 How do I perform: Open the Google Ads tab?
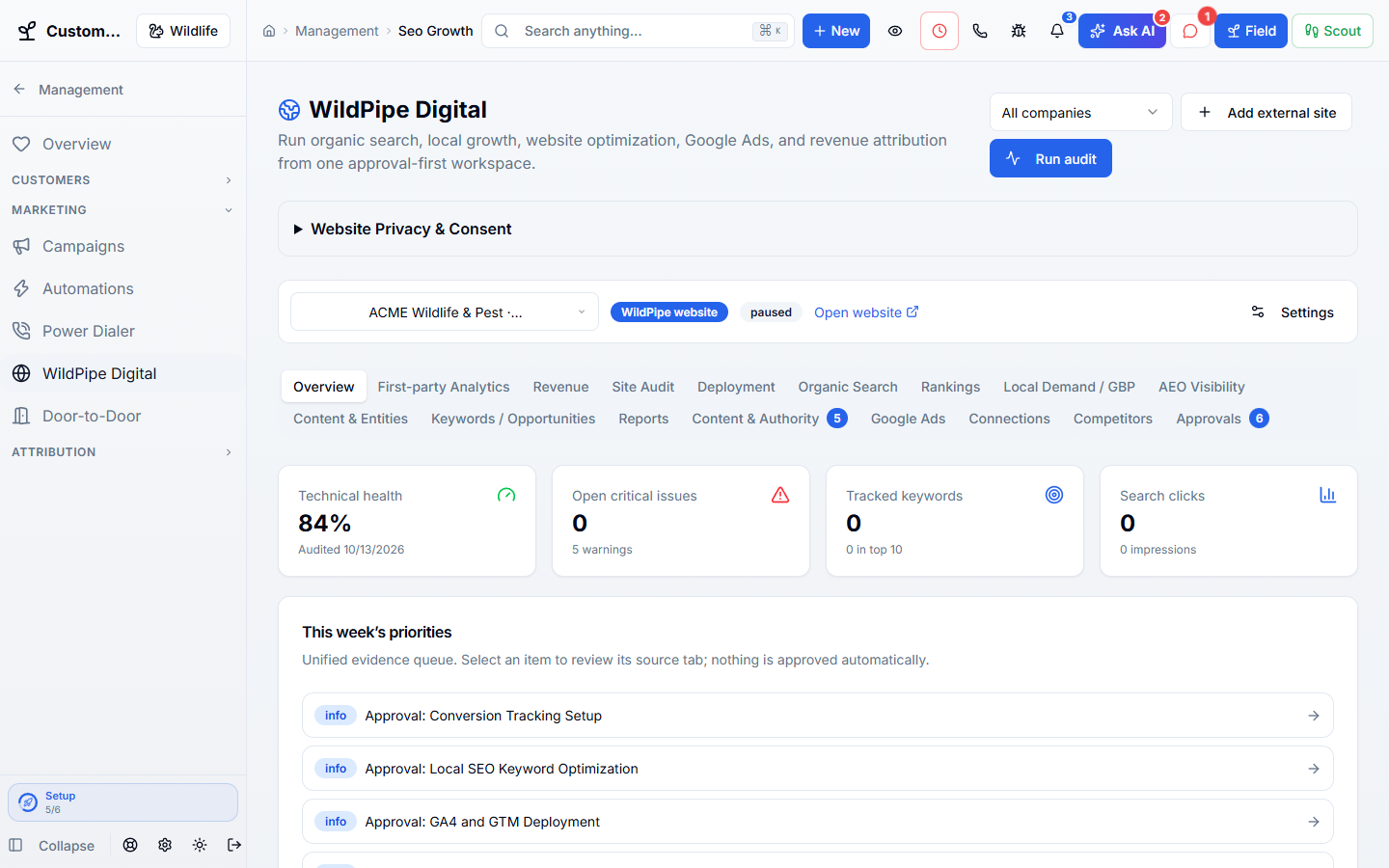(908, 419)
